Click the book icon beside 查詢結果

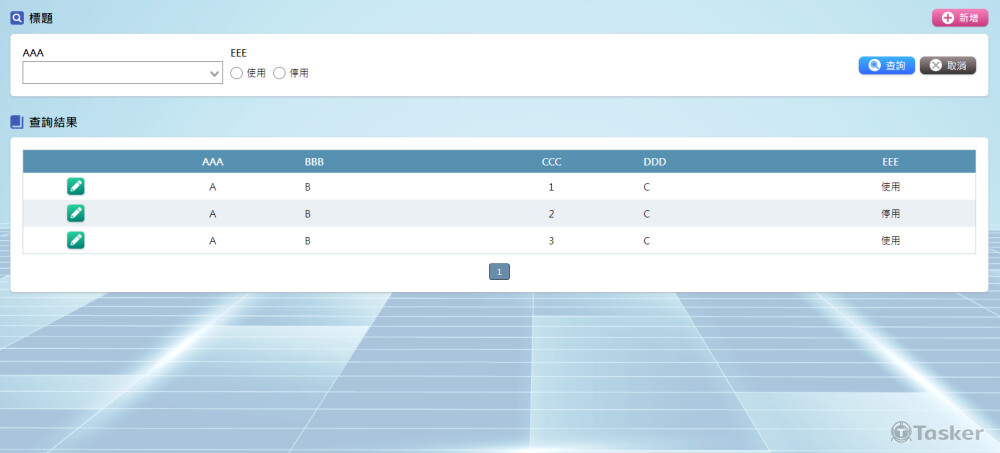coord(16,122)
